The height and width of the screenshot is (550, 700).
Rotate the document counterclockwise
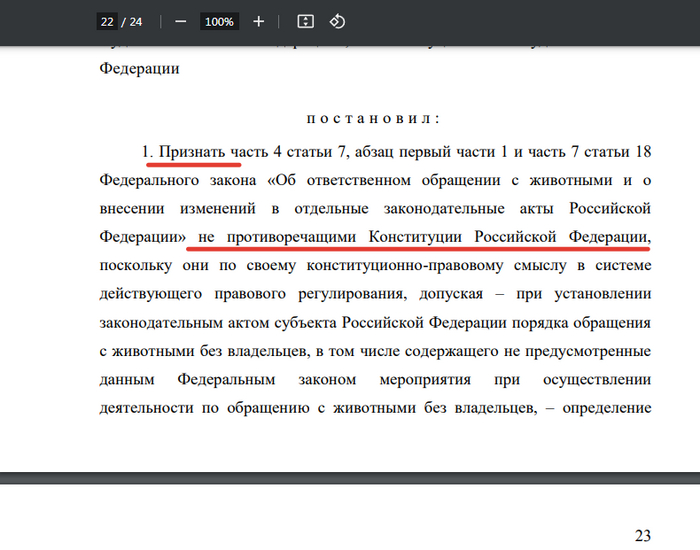pos(337,21)
